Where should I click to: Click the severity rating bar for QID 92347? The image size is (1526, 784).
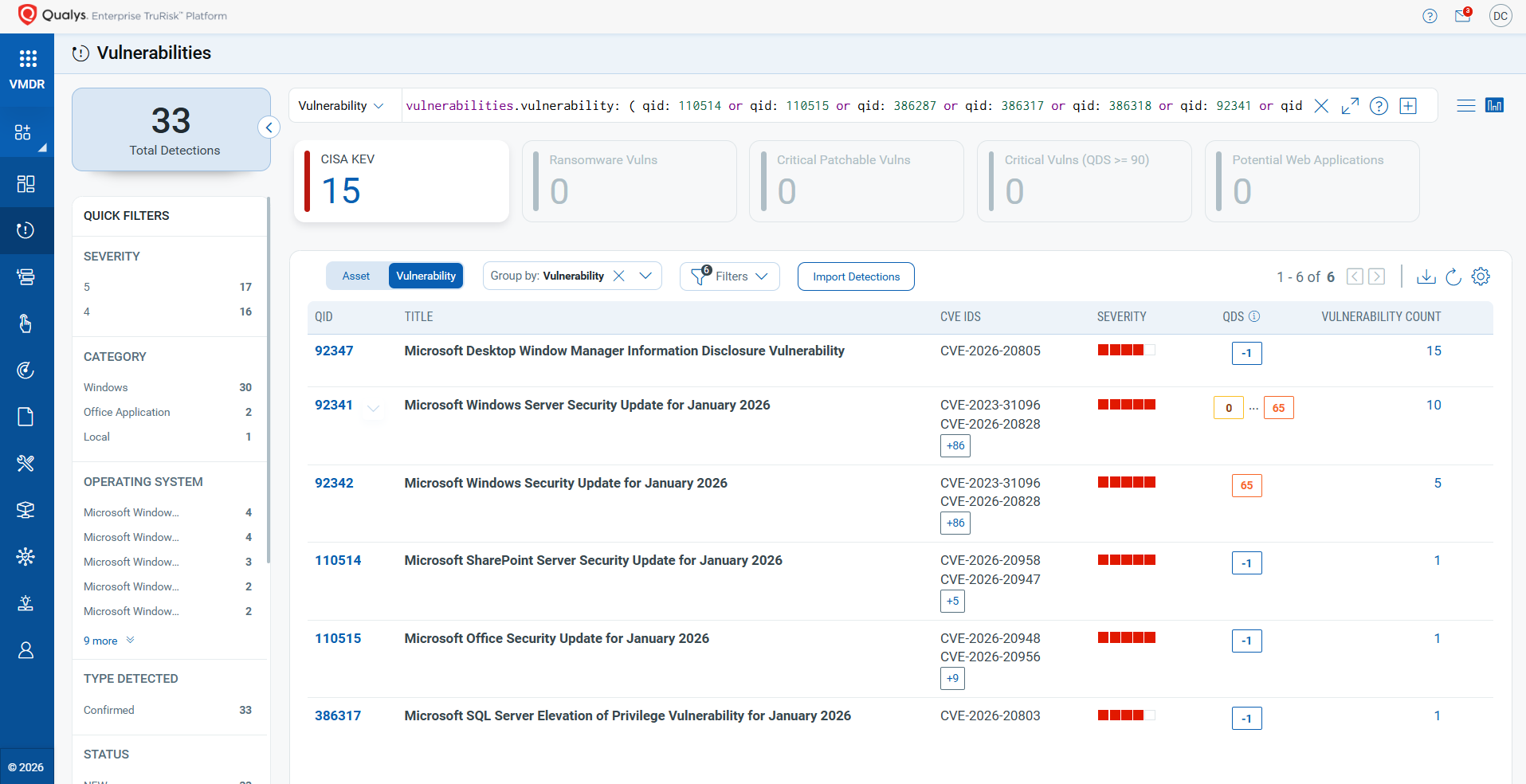pyautogui.click(x=1126, y=350)
